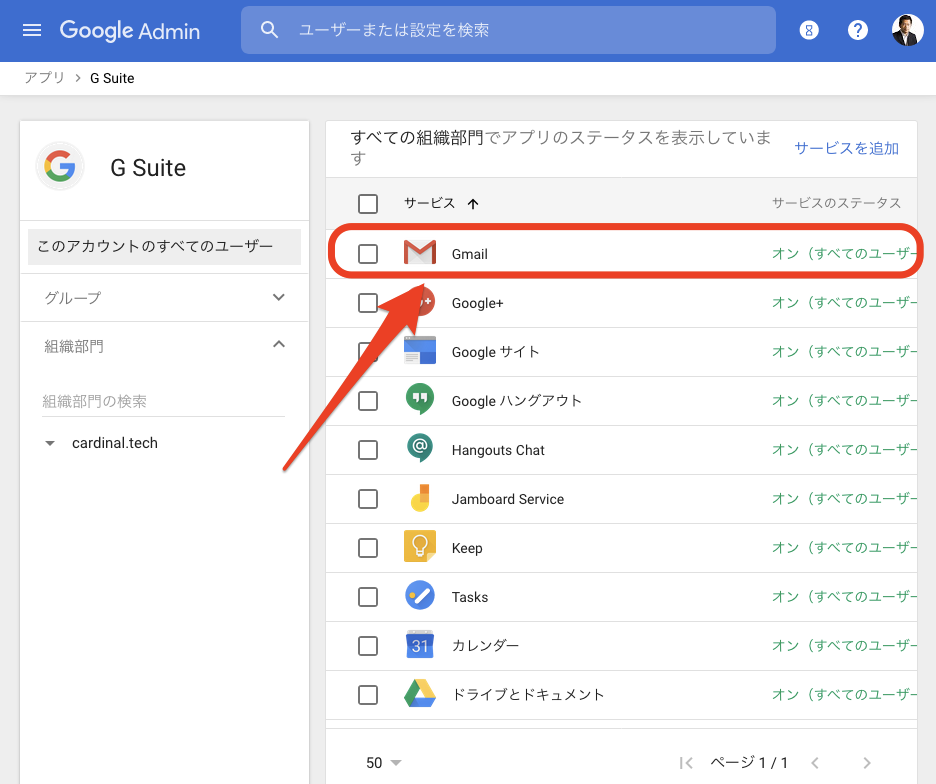Collapse the 組織部門 section

(278, 345)
